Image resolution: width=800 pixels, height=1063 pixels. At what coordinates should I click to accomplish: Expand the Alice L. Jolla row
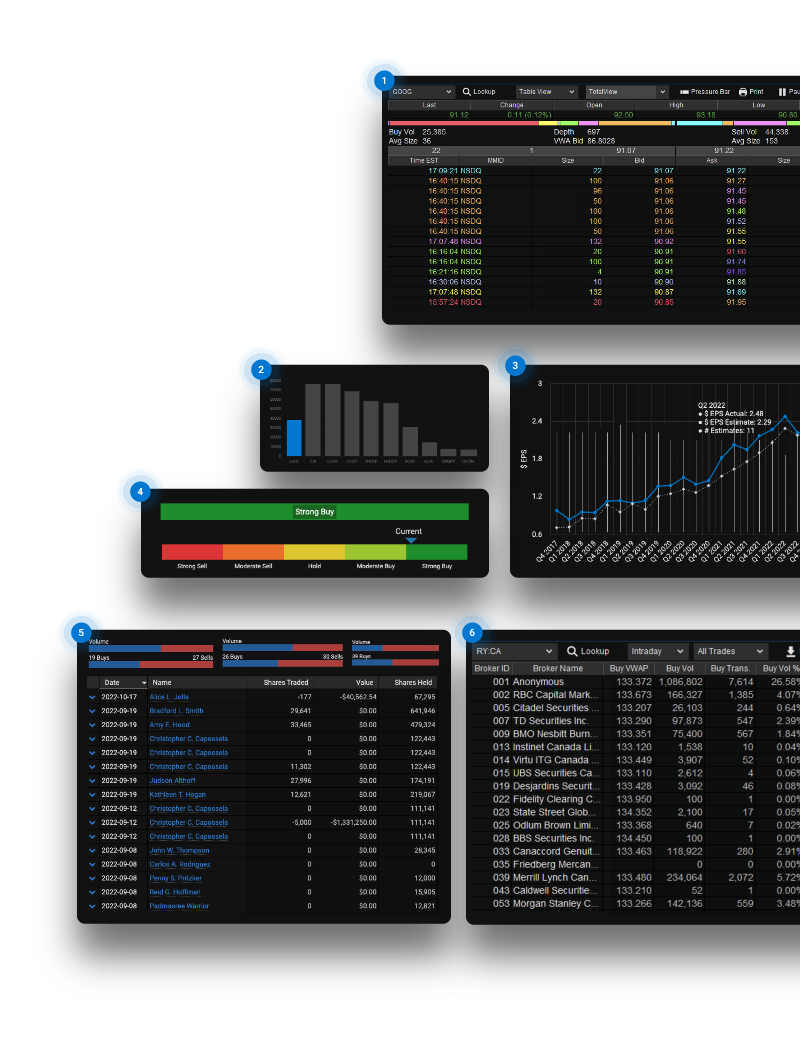(x=93, y=697)
